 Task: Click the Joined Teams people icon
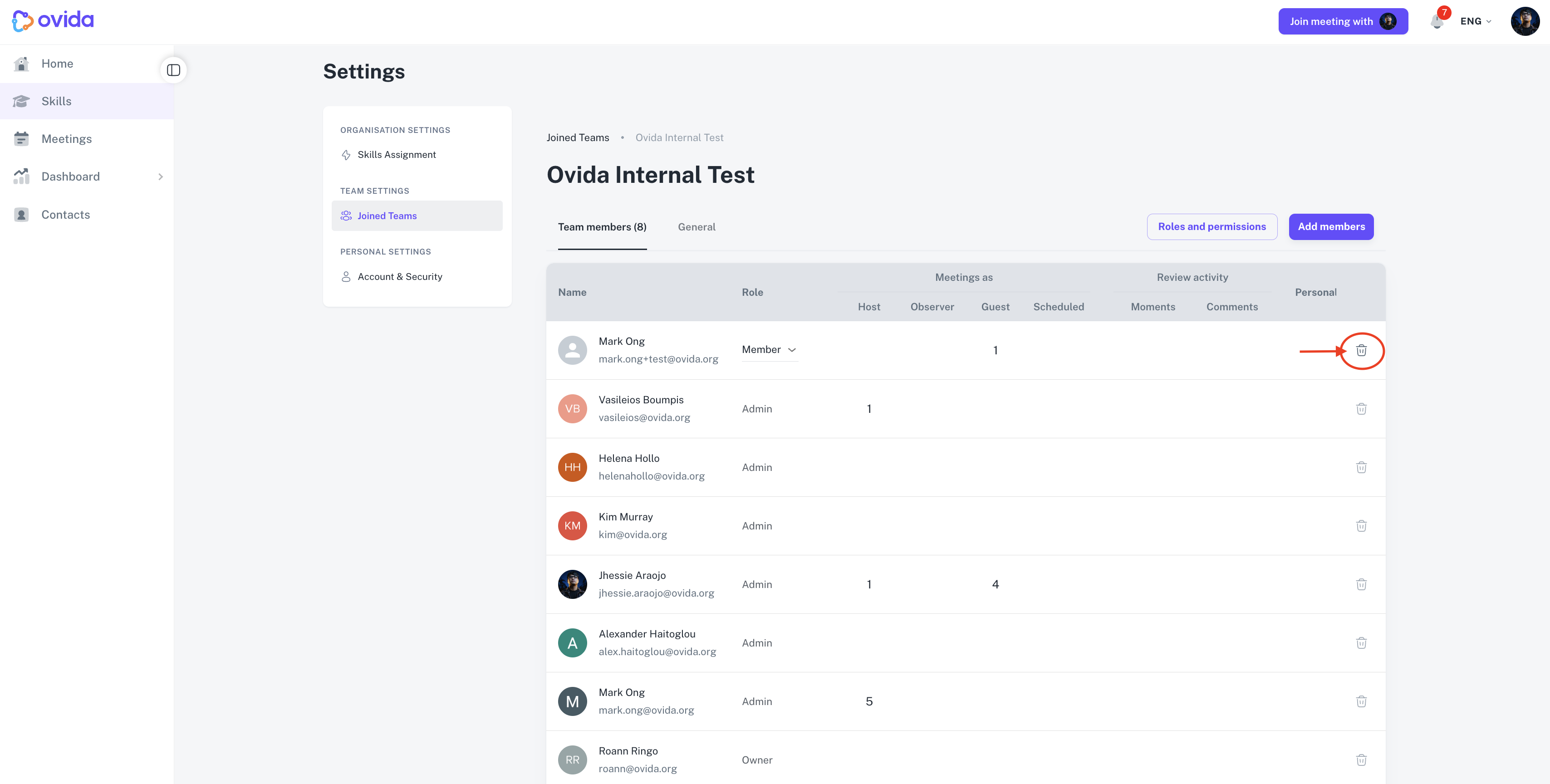(346, 216)
